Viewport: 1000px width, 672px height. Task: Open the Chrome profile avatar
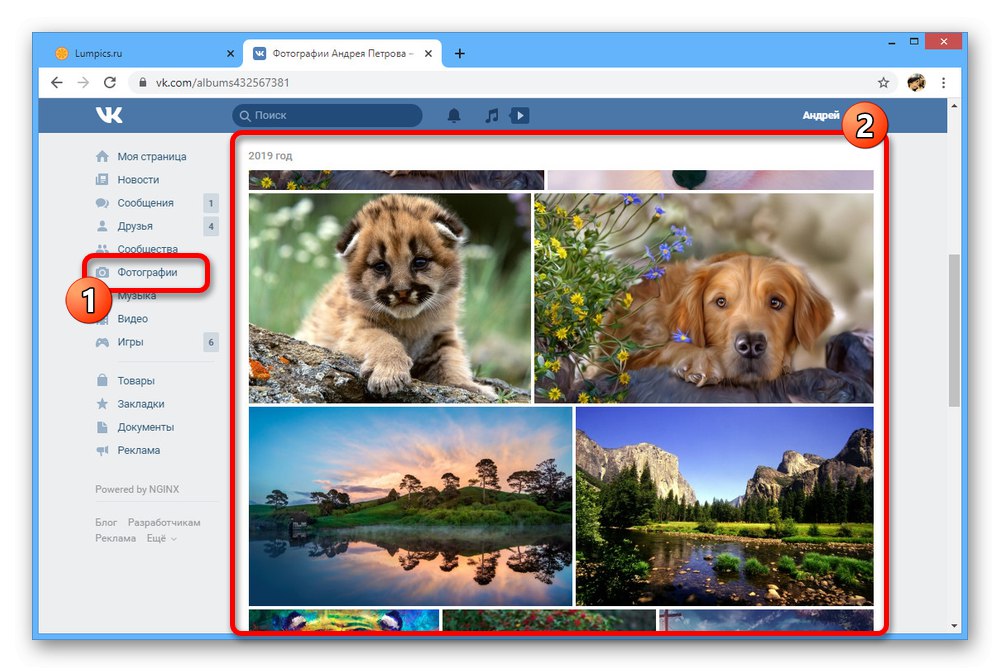point(916,82)
